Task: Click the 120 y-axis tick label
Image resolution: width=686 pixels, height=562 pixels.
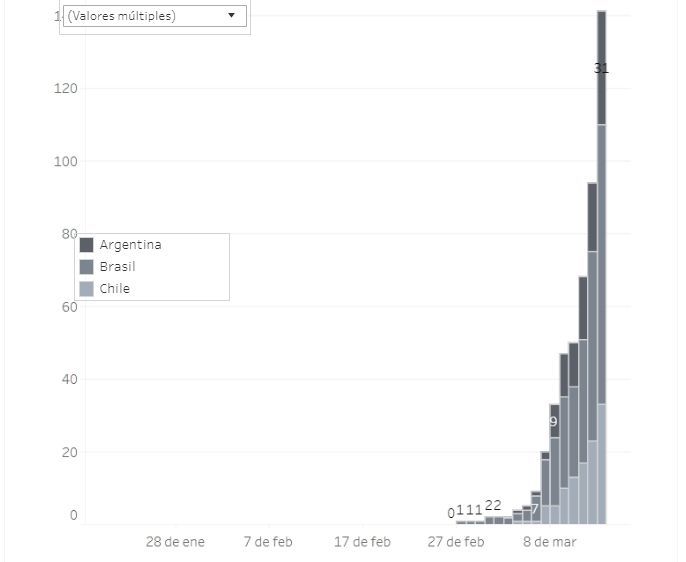Action: pyautogui.click(x=66, y=88)
